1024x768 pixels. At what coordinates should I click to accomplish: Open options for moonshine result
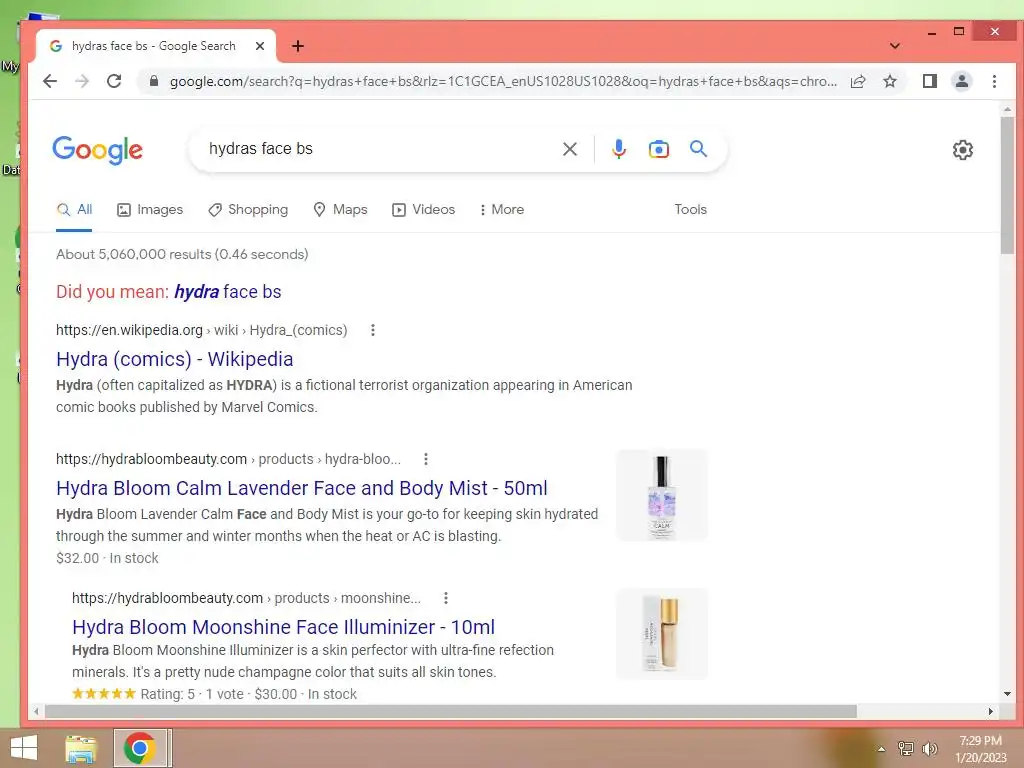coord(445,598)
